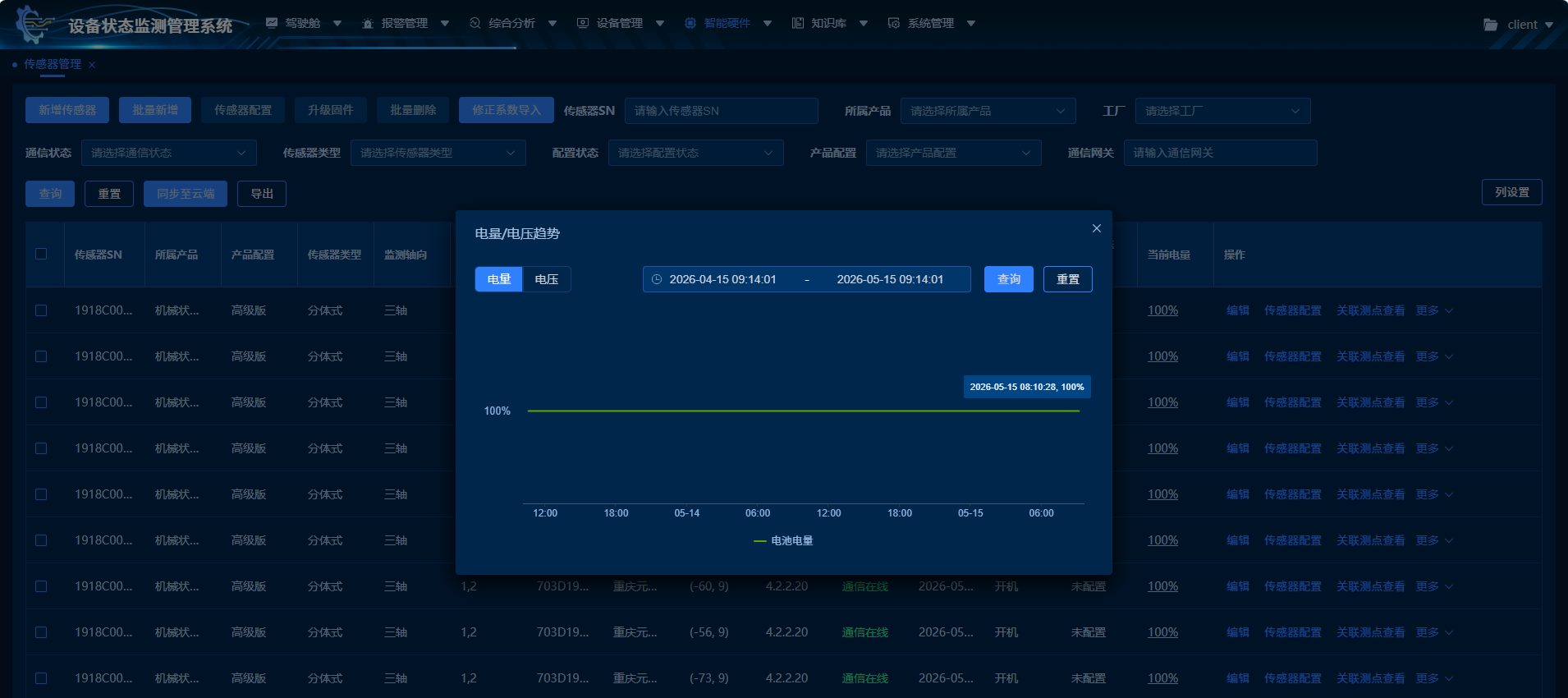Click the 100% link in the (-73, 9) row

[x=1162, y=678]
